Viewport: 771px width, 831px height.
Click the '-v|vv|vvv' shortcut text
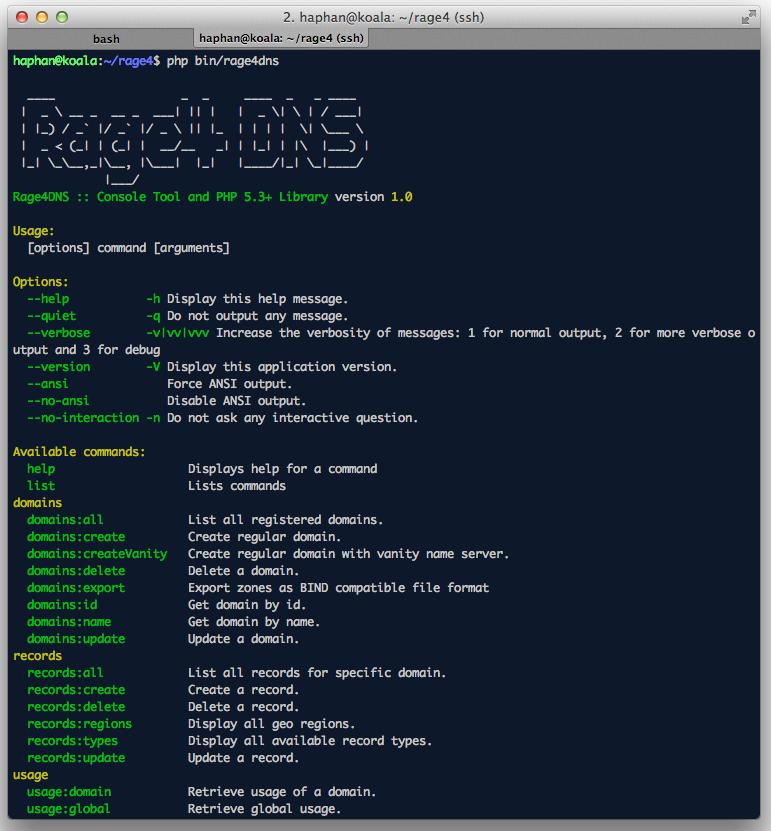point(178,333)
